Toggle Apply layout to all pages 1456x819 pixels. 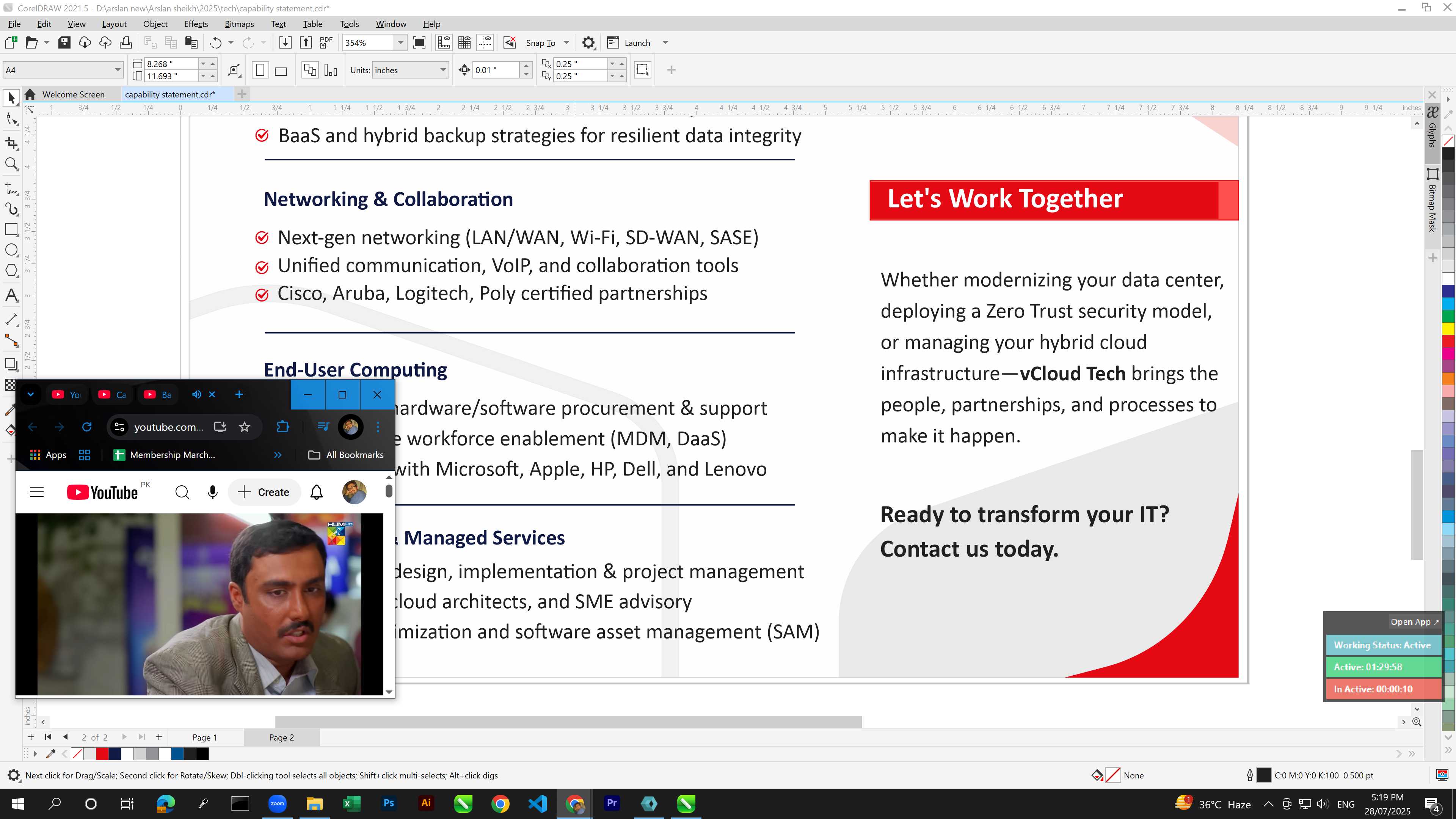[x=310, y=70]
